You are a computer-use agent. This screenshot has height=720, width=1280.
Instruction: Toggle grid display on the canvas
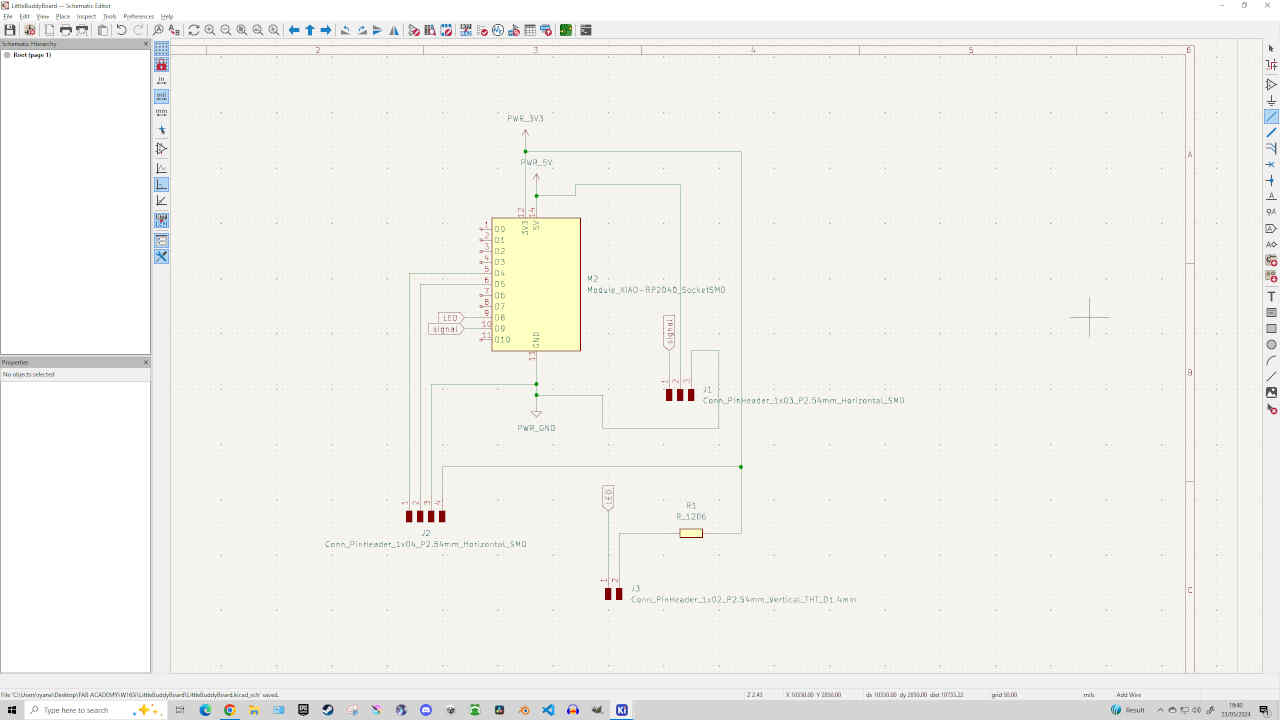coord(161,48)
